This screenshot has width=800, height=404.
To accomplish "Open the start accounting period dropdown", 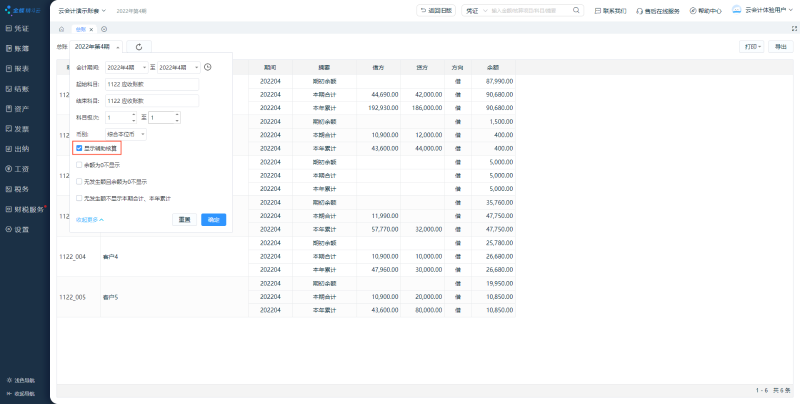I will pos(126,67).
